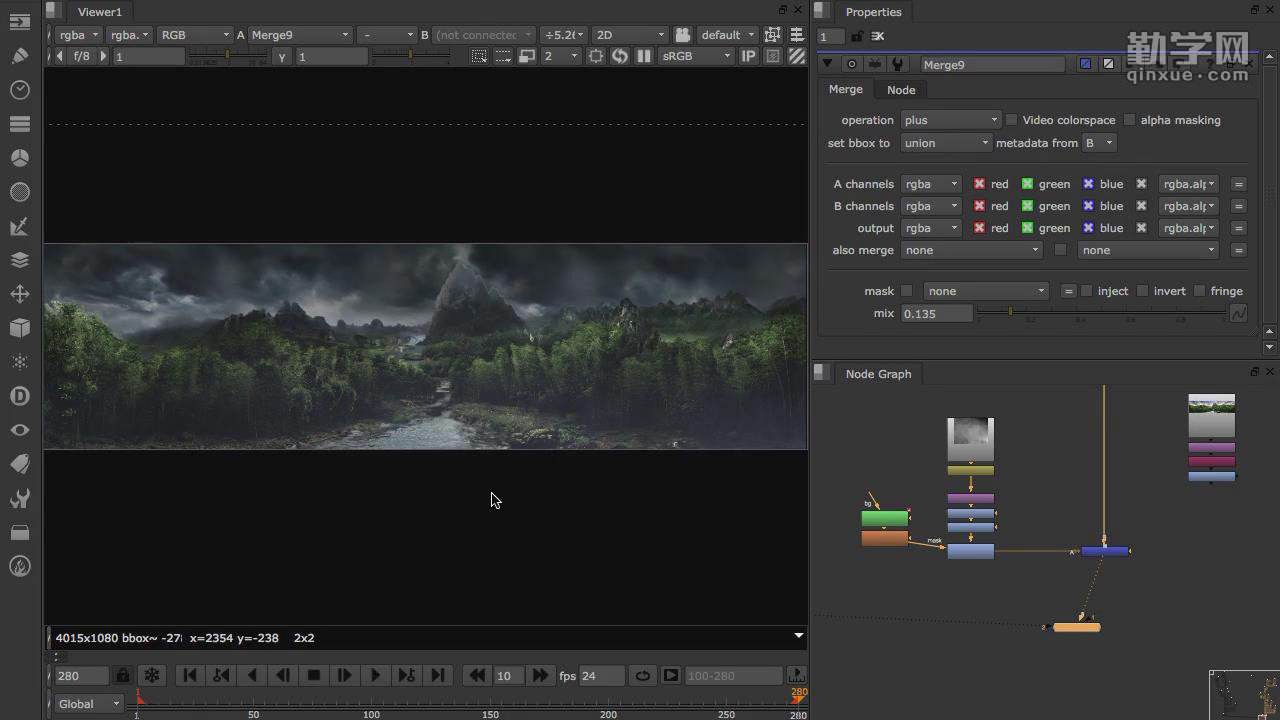This screenshot has width=1280, height=720.
Task: Toggle the IP input process button
Action: [x=748, y=56]
